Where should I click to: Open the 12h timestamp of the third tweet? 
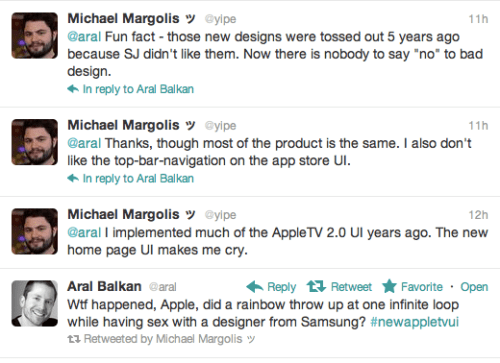pyautogui.click(x=478, y=215)
